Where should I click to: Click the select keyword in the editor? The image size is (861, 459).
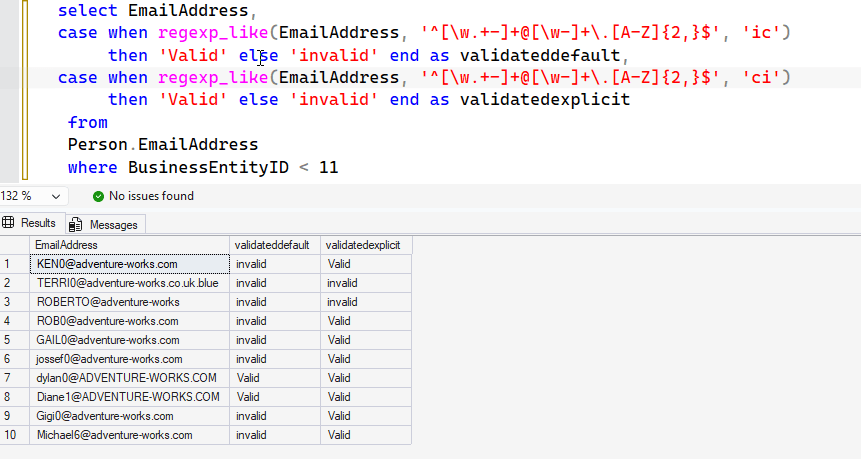coord(88,11)
